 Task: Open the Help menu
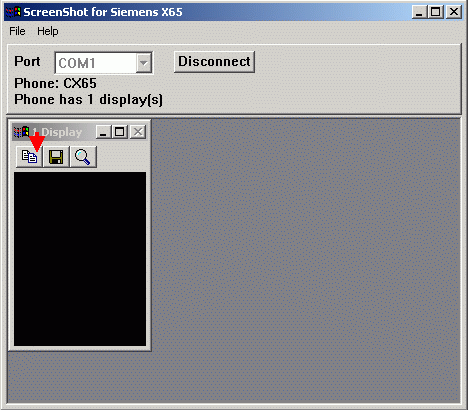click(x=48, y=31)
